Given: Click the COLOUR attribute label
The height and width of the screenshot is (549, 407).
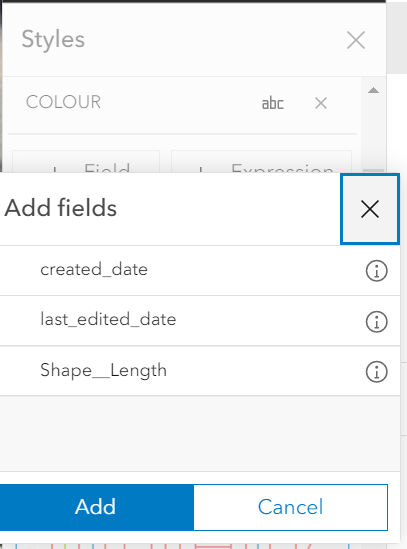Looking at the screenshot, I should tap(63, 102).
